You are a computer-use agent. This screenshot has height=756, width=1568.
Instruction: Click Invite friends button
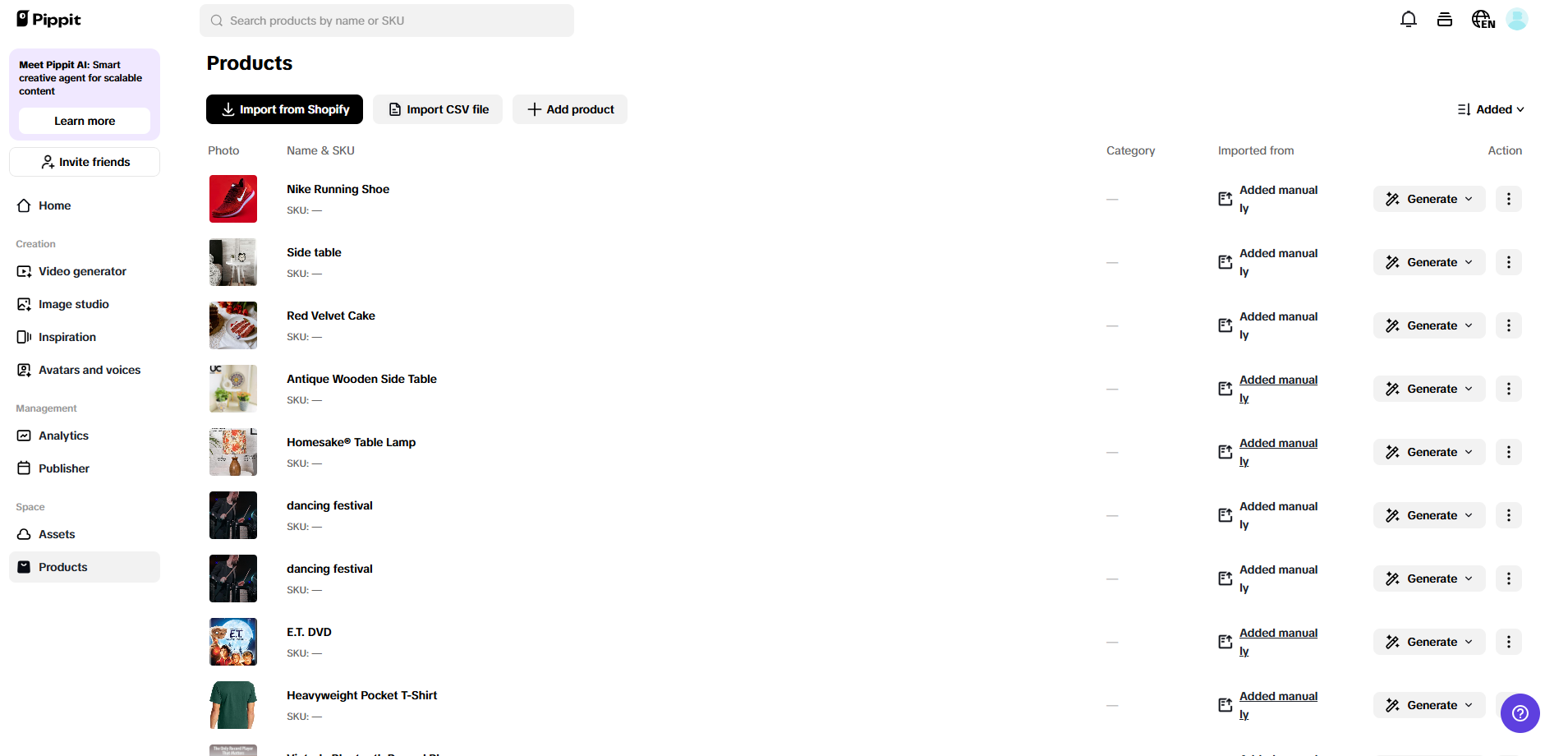tap(85, 162)
